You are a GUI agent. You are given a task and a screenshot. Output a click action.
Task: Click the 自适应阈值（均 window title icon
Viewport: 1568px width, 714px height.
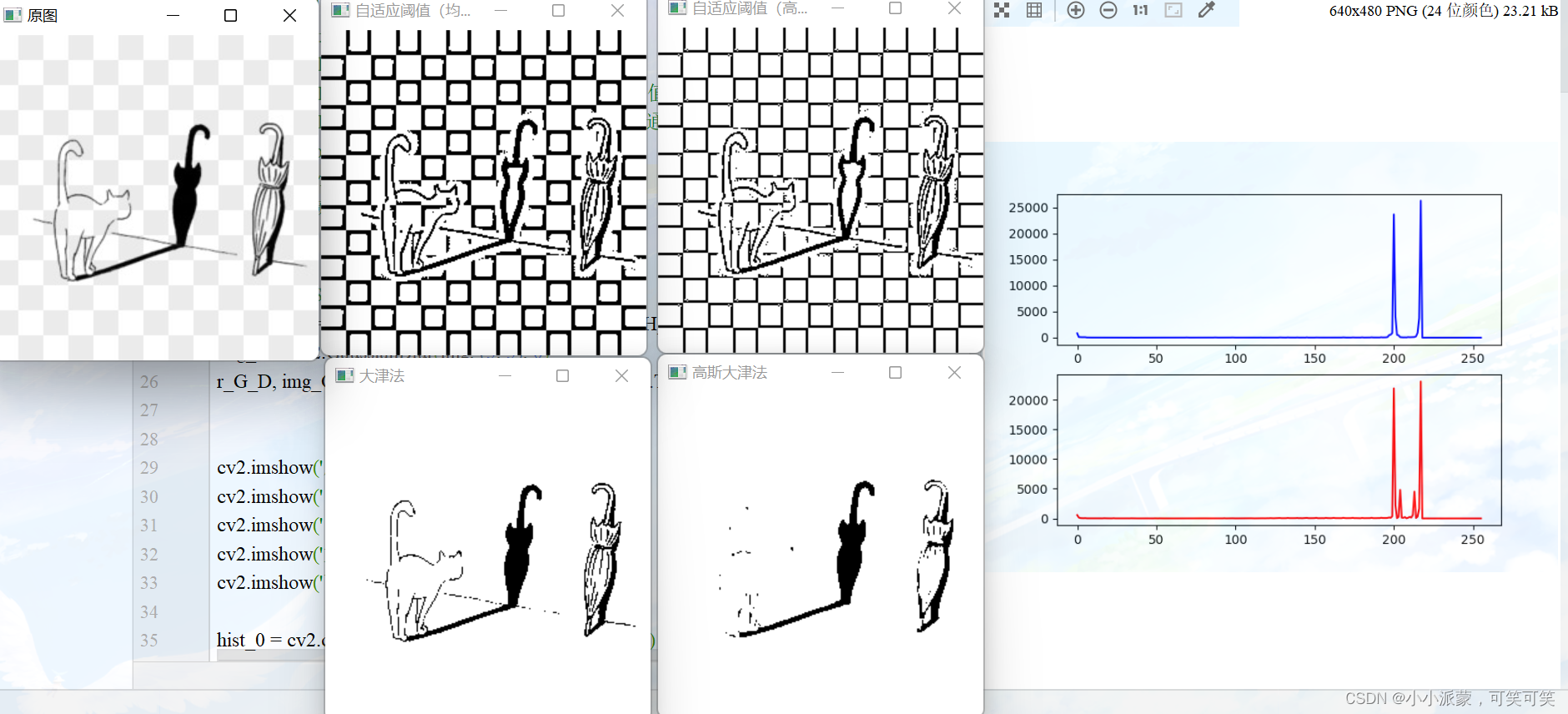click(x=340, y=10)
